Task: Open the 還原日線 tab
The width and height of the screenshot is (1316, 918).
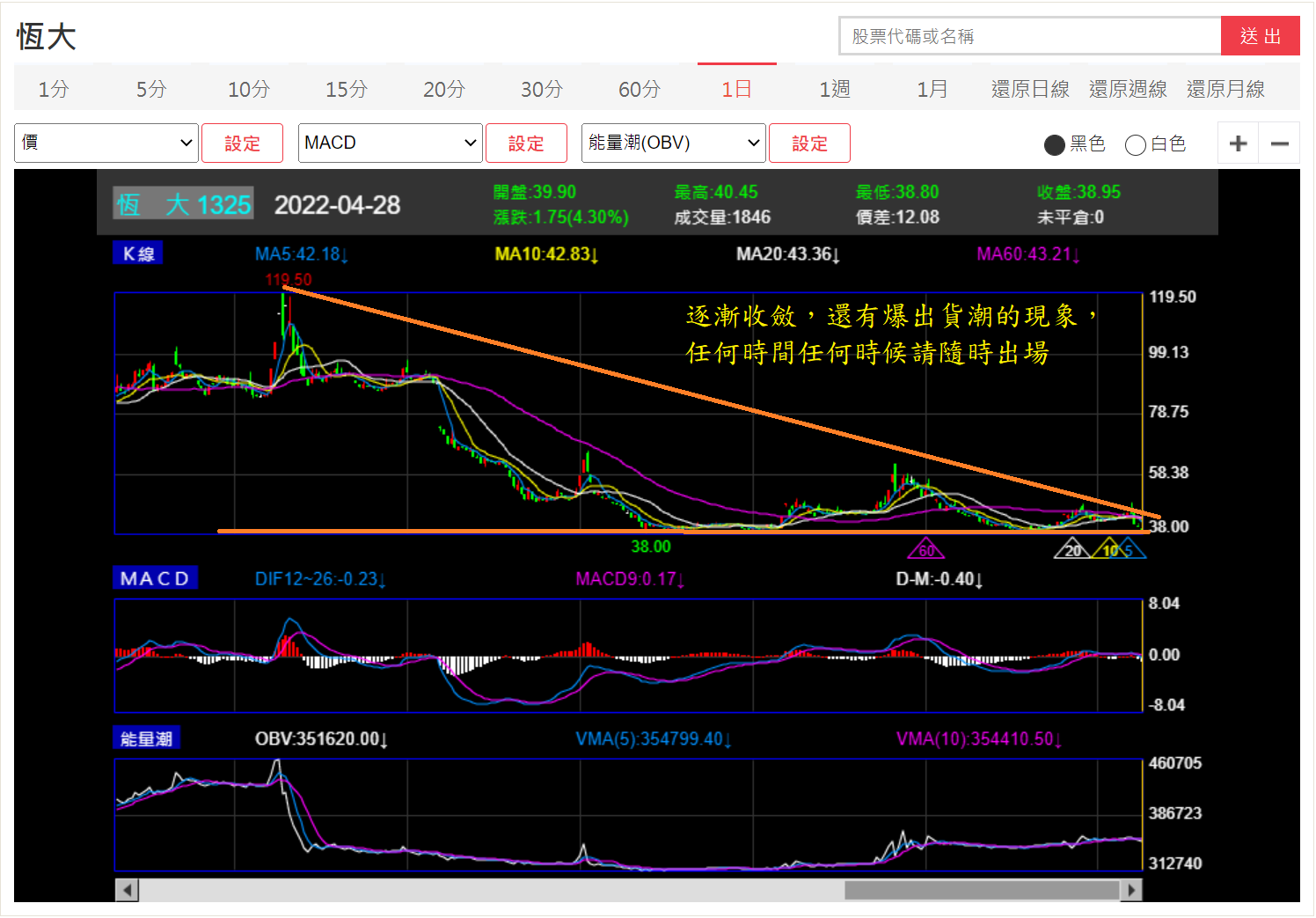Action: 1030,89
